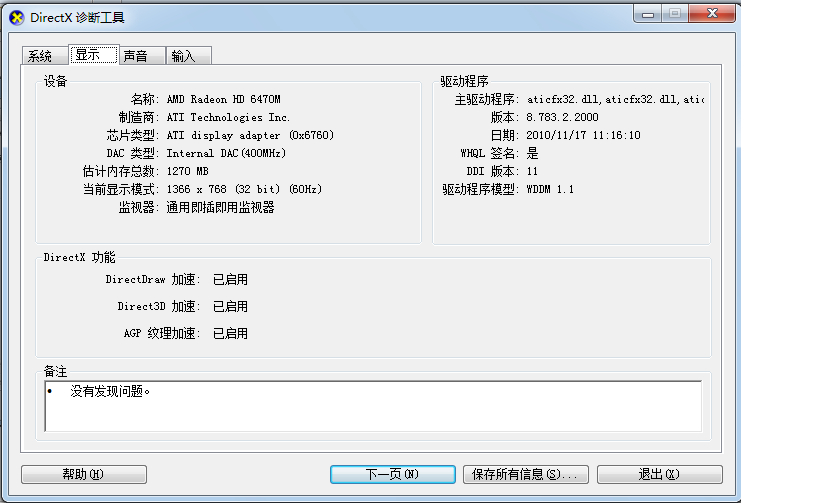Click the '1270 MB' memory value
The width and height of the screenshot is (819, 503).
click(x=188, y=171)
